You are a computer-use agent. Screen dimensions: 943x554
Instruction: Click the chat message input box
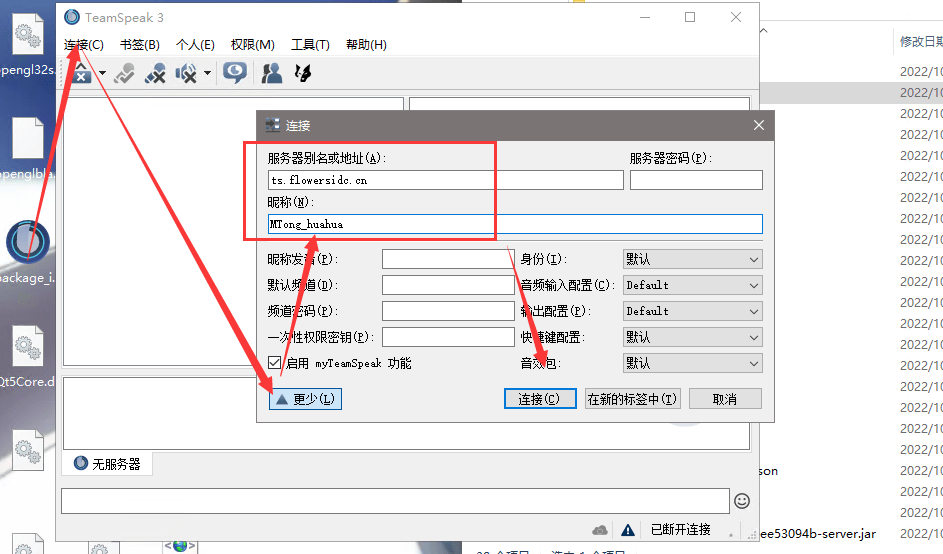pyautogui.click(x=395, y=500)
